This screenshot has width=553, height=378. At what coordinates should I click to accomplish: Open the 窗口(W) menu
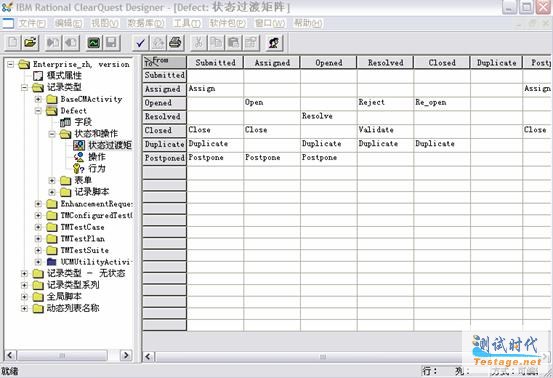pyautogui.click(x=270, y=24)
